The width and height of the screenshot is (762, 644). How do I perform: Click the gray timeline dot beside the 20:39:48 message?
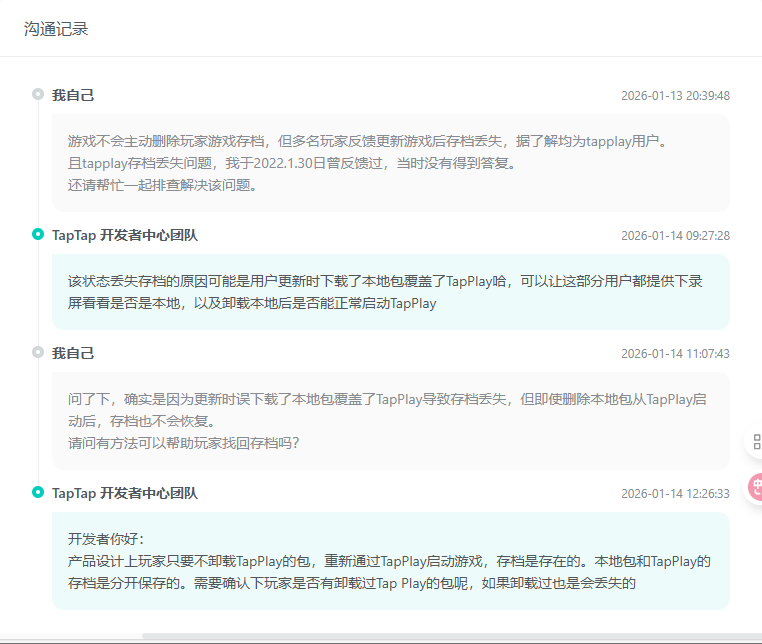click(x=38, y=95)
